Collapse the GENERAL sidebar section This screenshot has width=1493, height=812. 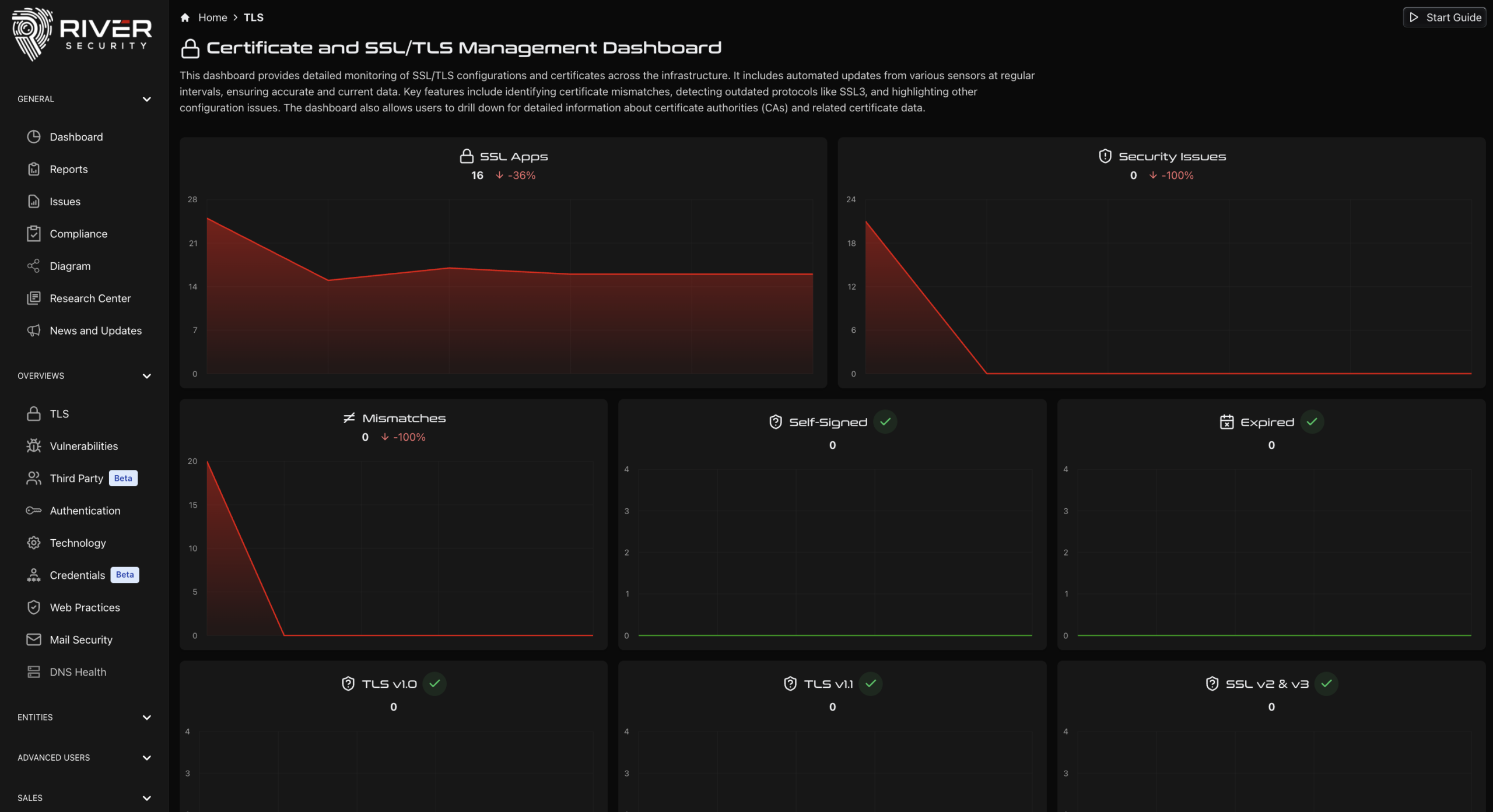(146, 99)
